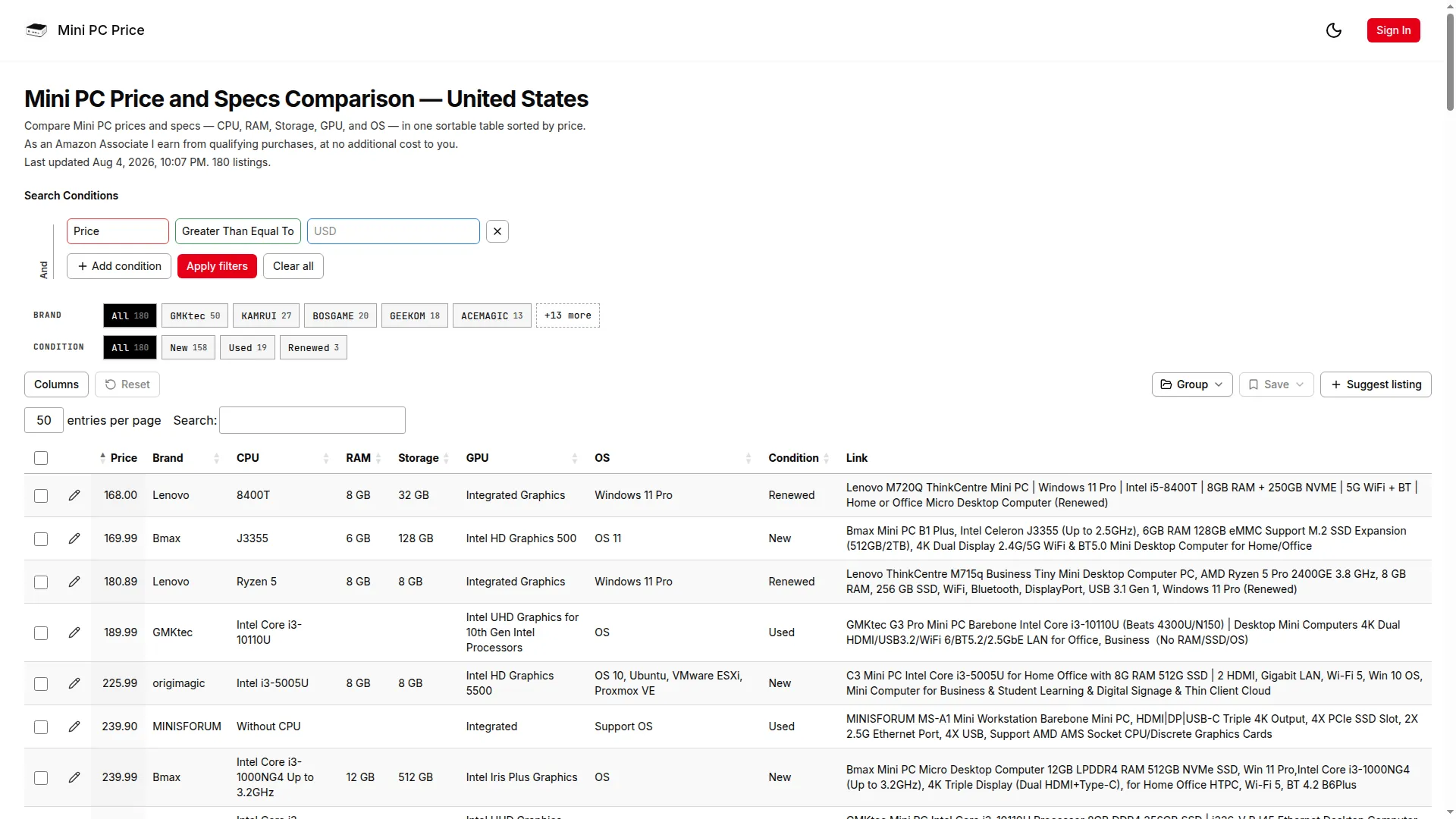Expand the +13 more brands list
Screen dimensions: 1456x819
[x=568, y=315]
